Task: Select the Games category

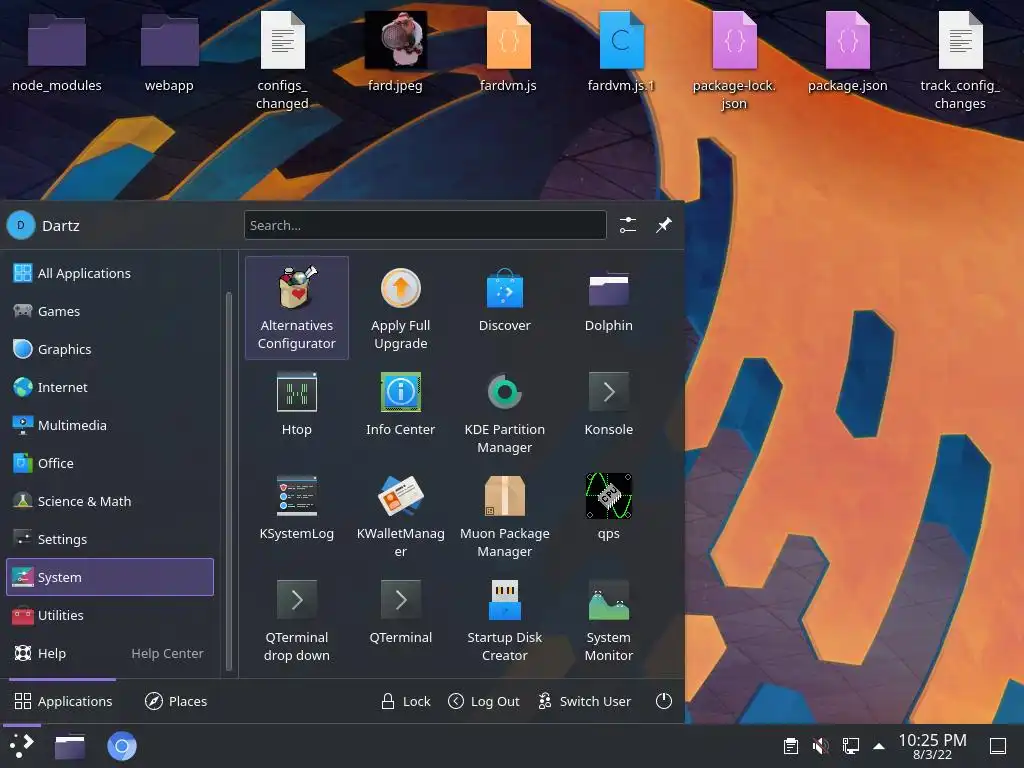Action: coord(110,311)
